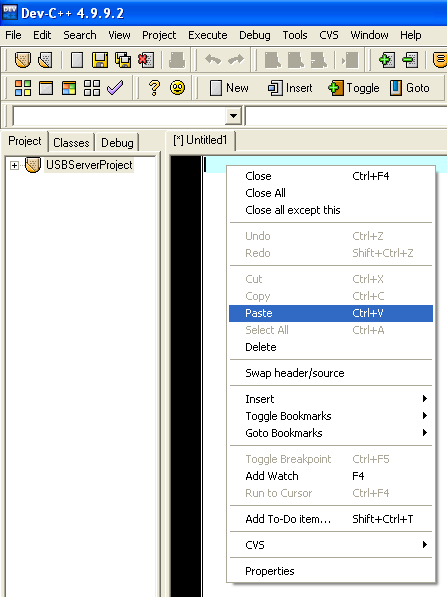Click the Goto bookmarks toolbar button
447x597 pixels.
410,88
